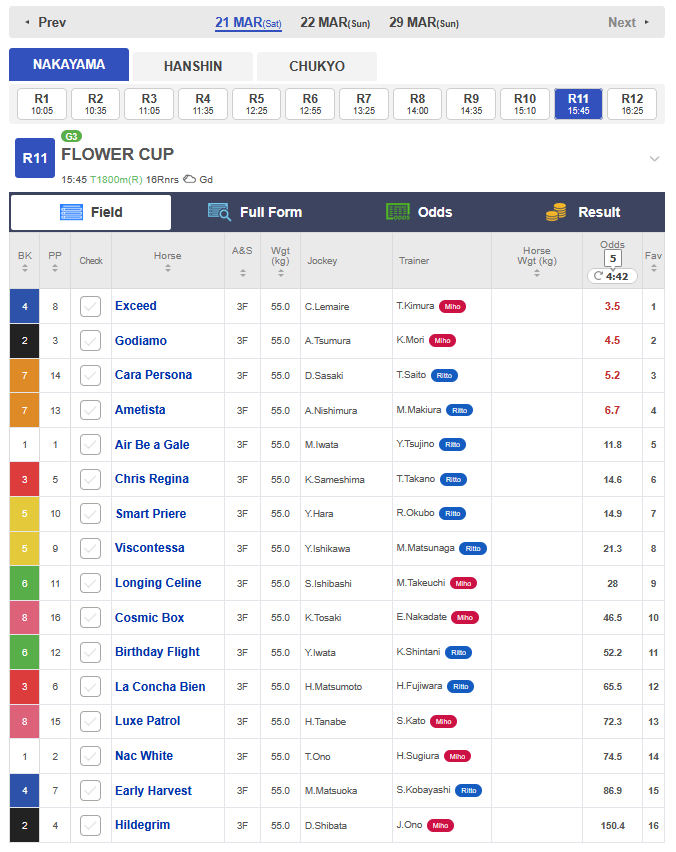
Task: Choose race R10 at 15:10
Action: (525, 104)
